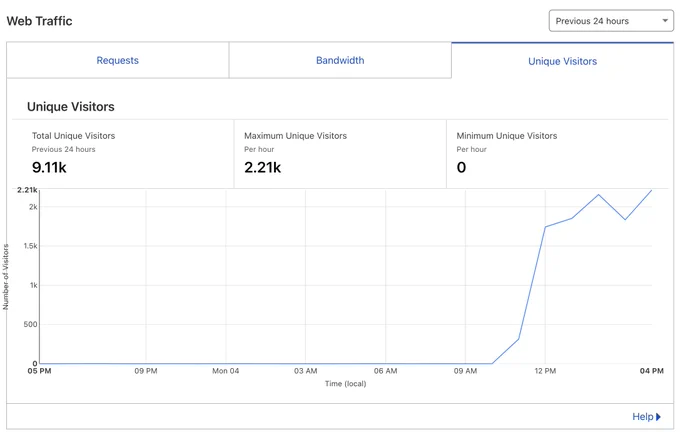This screenshot has height=435, width=680.
Task: Click the Mon 04 axis label
Action: point(226,371)
